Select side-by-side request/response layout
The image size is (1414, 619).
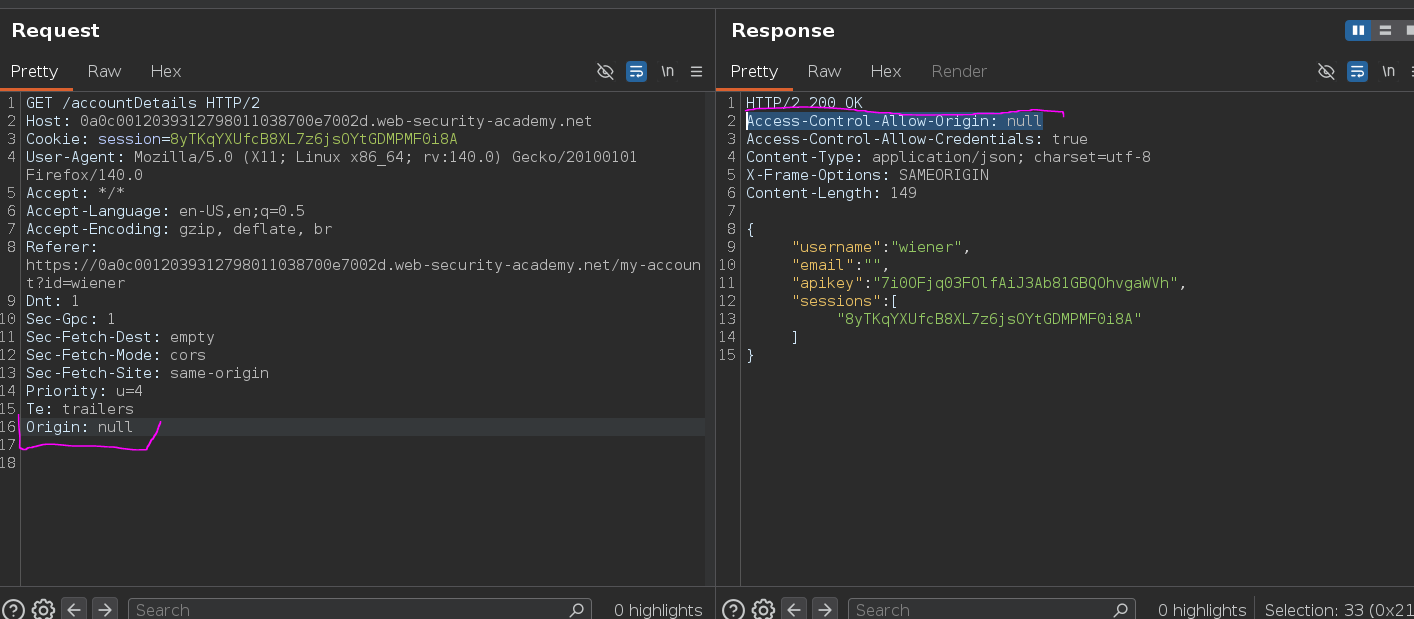pos(1358,31)
